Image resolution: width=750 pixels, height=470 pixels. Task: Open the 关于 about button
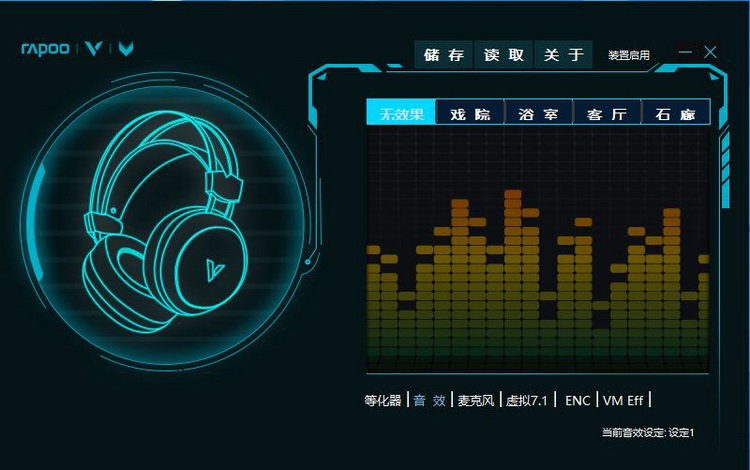[563, 55]
